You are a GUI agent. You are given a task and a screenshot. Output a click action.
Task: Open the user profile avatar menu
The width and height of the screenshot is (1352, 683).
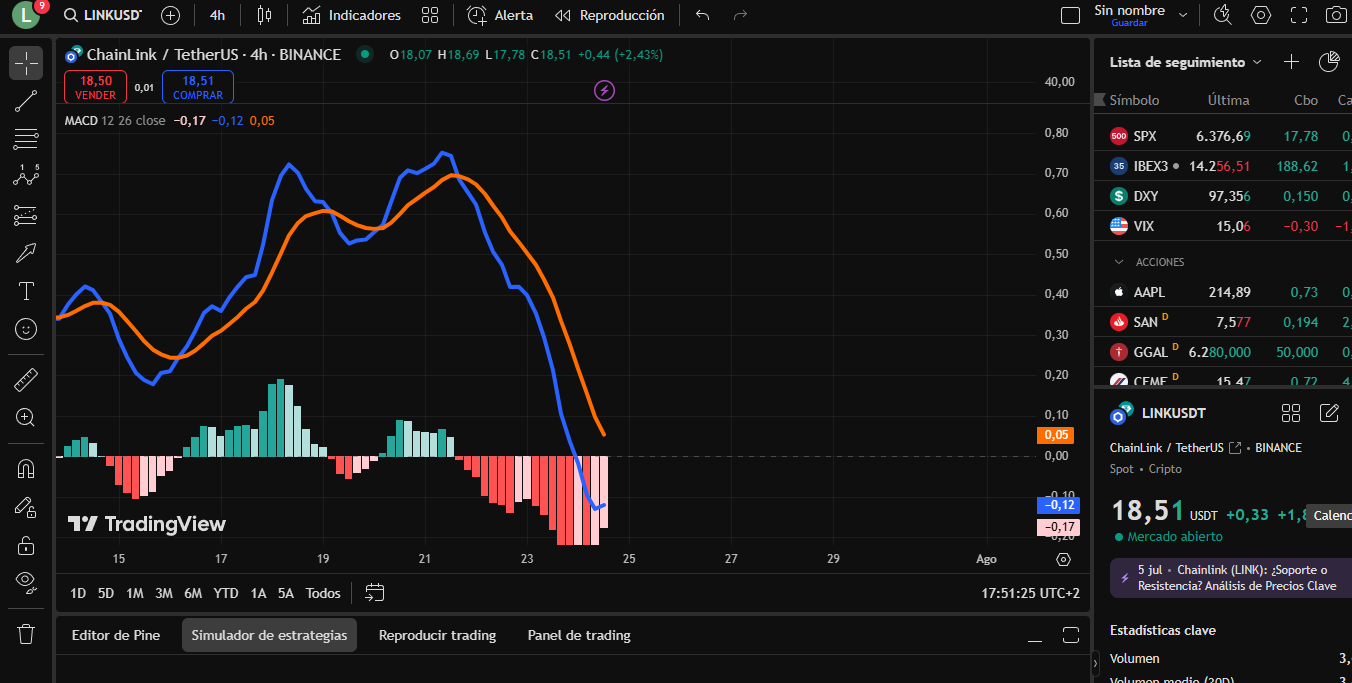(x=25, y=15)
